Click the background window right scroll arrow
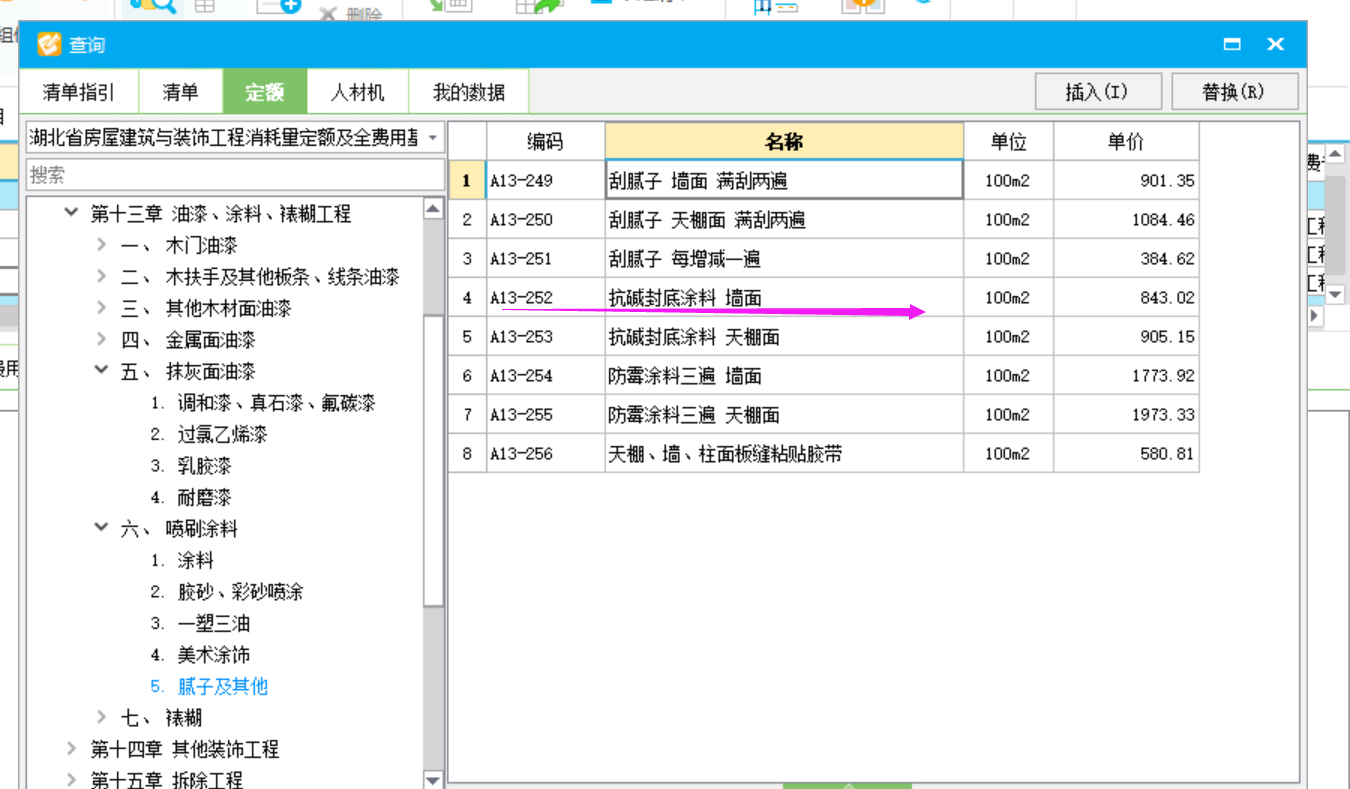The width and height of the screenshot is (1350, 789). click(1314, 315)
